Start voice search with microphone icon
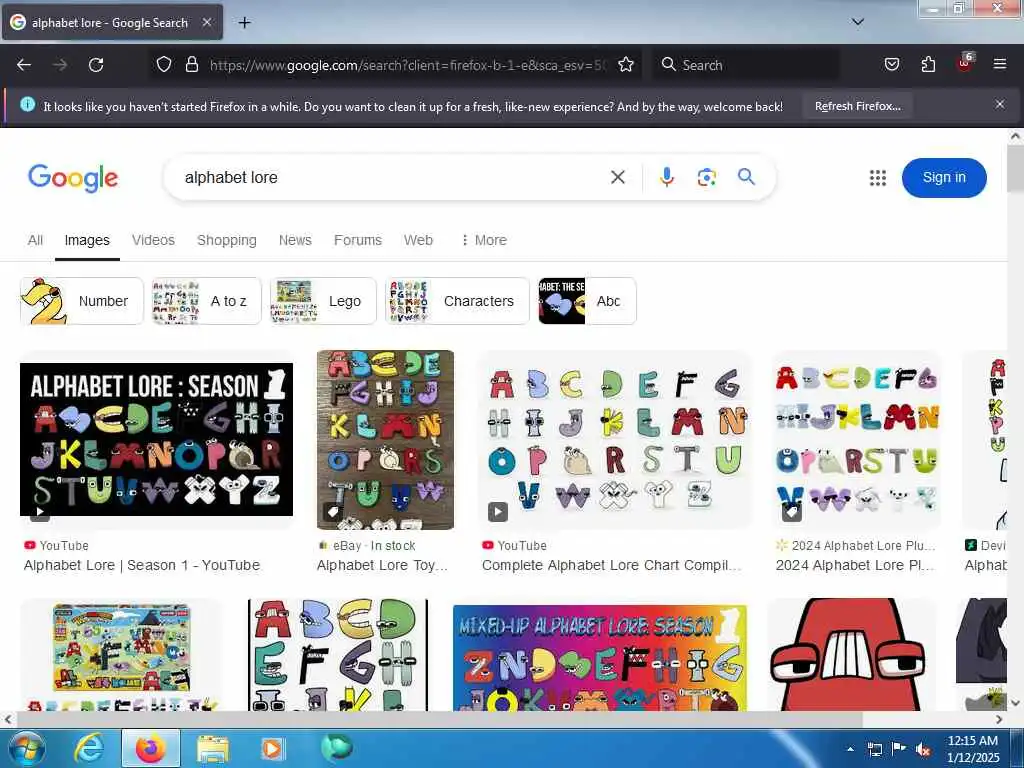 pyautogui.click(x=666, y=177)
